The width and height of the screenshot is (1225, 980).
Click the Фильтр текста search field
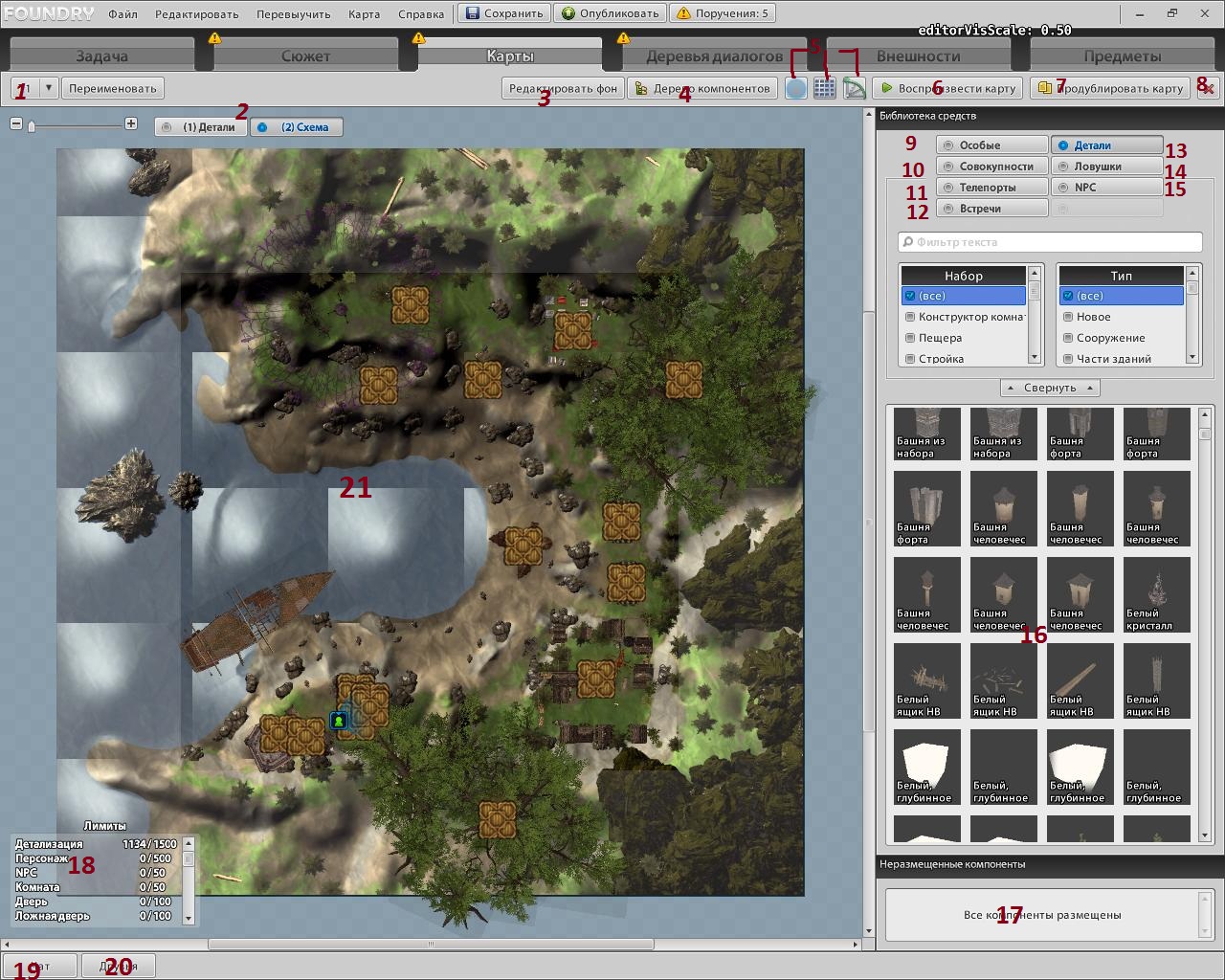(1050, 242)
